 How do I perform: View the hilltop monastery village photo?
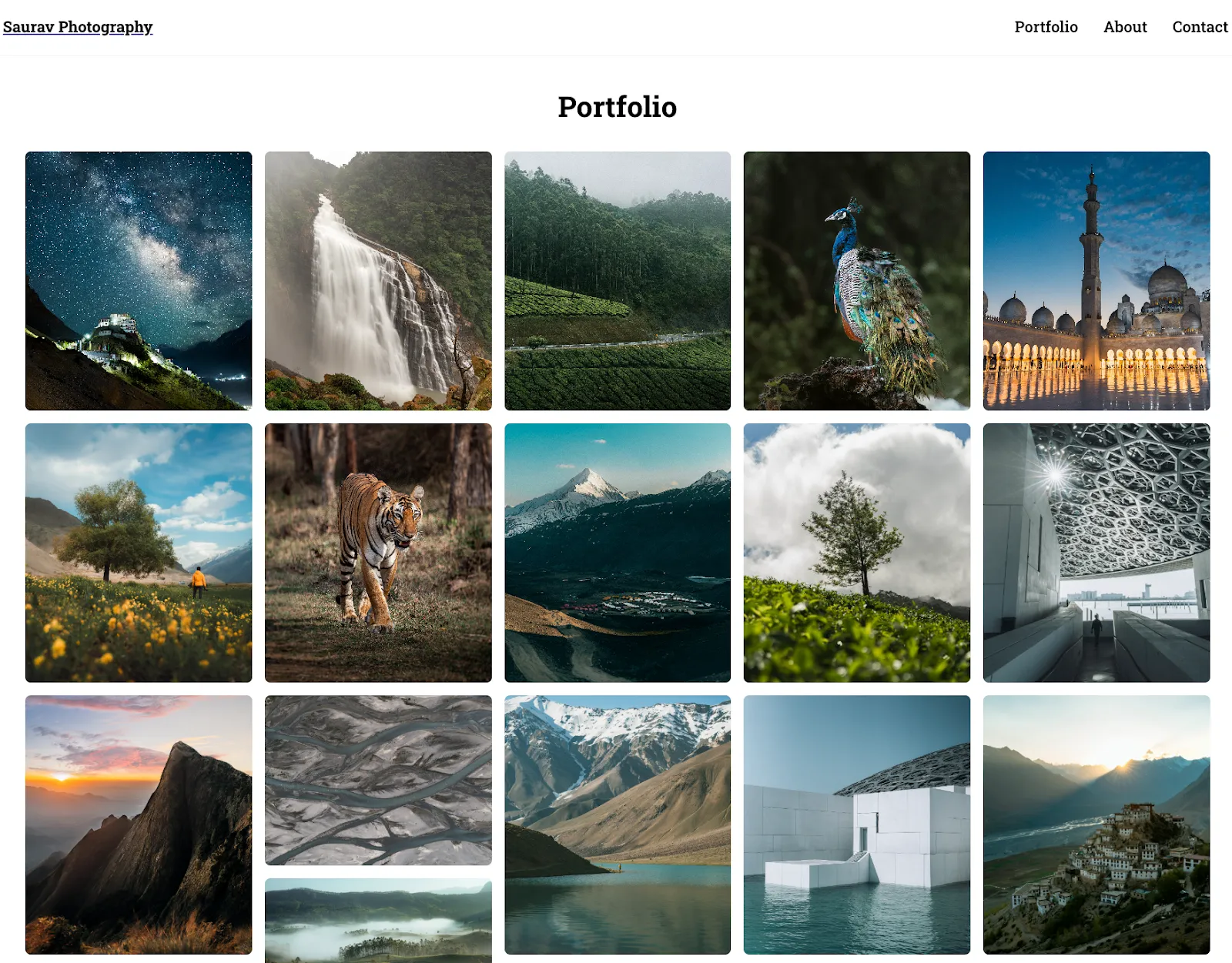point(1096,825)
